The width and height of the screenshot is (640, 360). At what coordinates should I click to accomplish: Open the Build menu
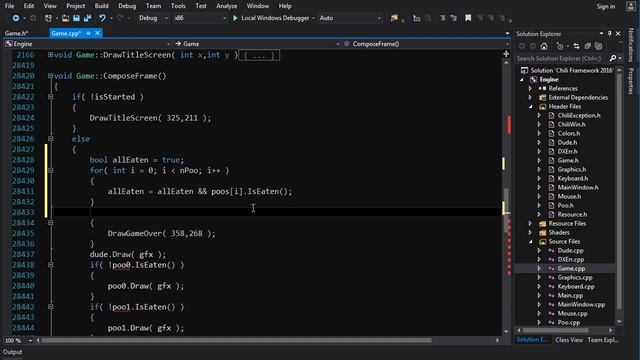(x=101, y=6)
